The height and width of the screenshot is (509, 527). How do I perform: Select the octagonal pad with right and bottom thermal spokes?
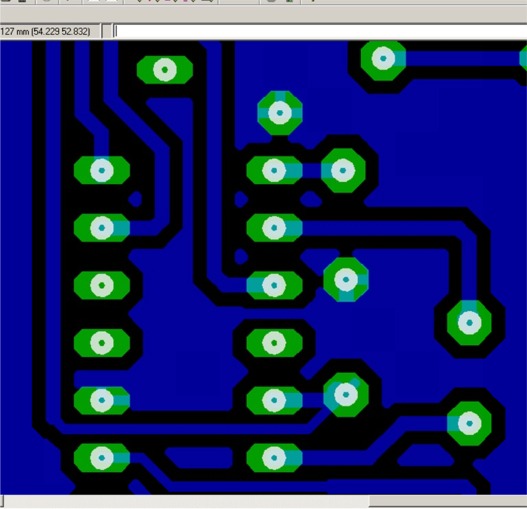(x=346, y=279)
